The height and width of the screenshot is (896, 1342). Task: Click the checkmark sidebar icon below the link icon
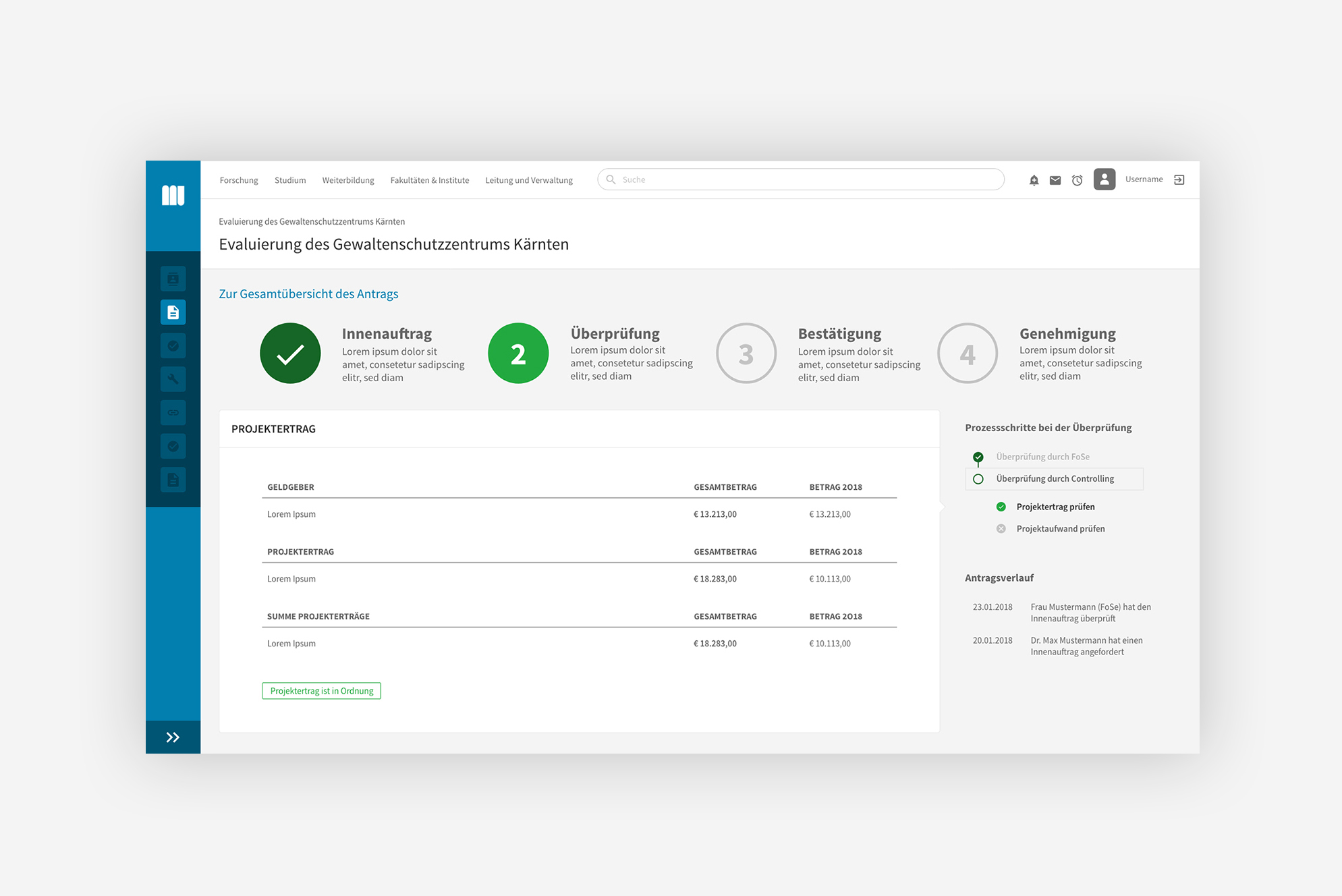point(173,446)
